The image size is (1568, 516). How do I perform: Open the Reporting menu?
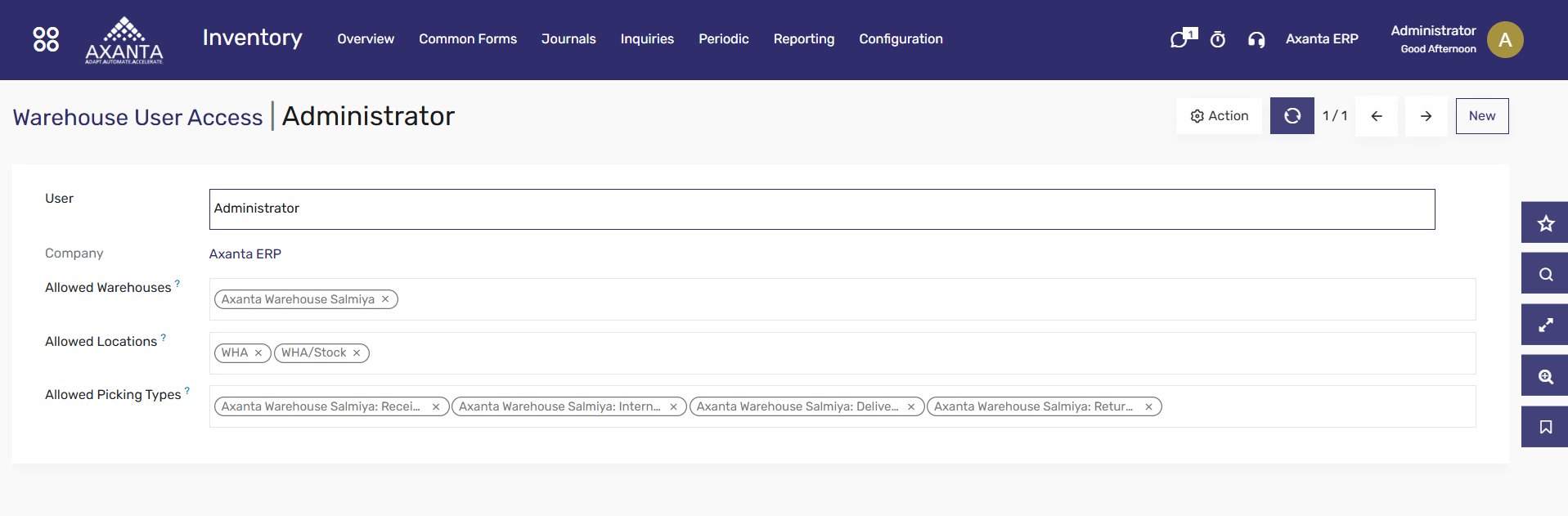[x=804, y=39]
